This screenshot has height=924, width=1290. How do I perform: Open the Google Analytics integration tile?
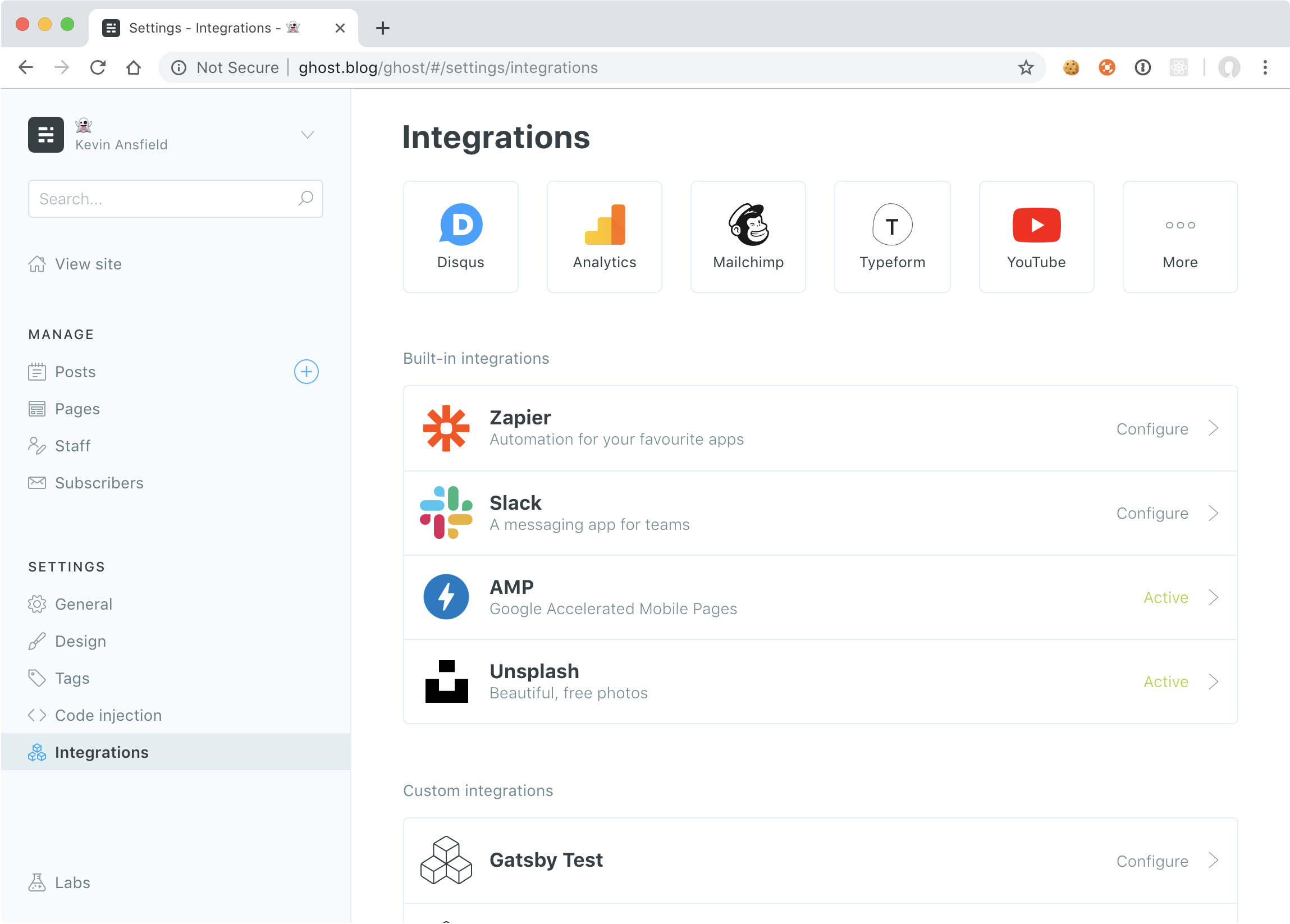[604, 236]
